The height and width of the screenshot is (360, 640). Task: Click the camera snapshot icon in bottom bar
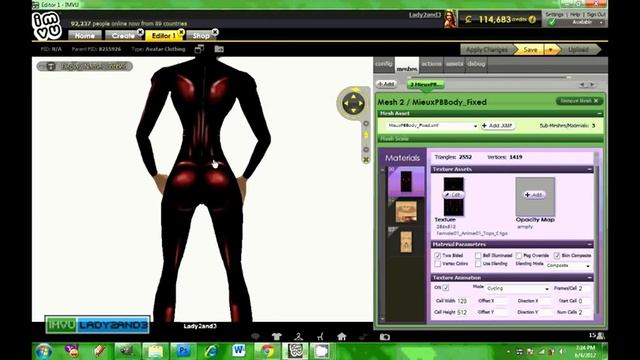[x=384, y=337]
